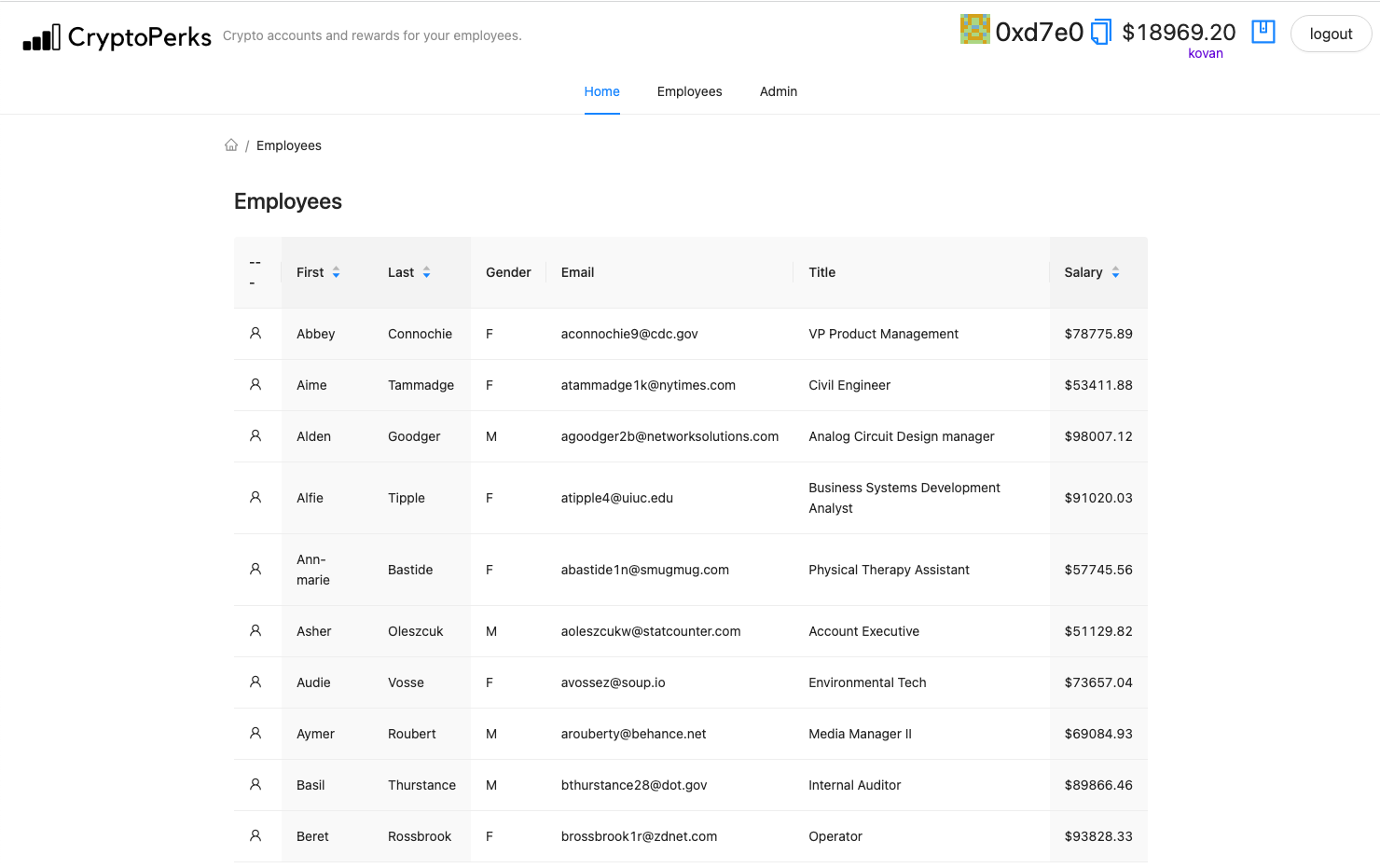Image resolution: width=1380 pixels, height=868 pixels.
Task: Click the user icon for Audie Vosse
Action: coord(255,682)
